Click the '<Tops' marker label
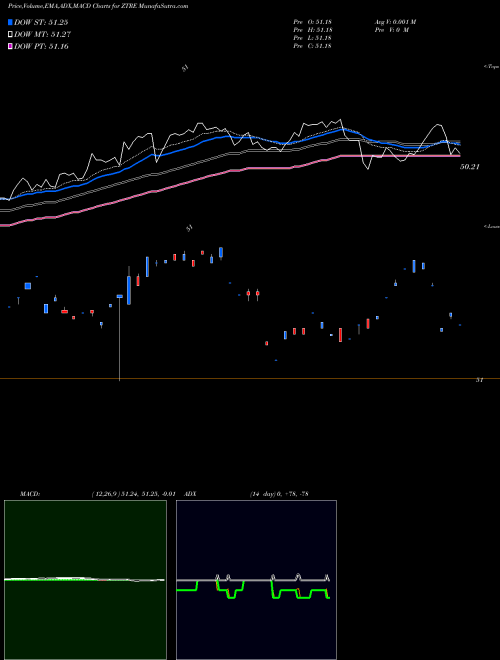500x660 pixels. pos(492,67)
